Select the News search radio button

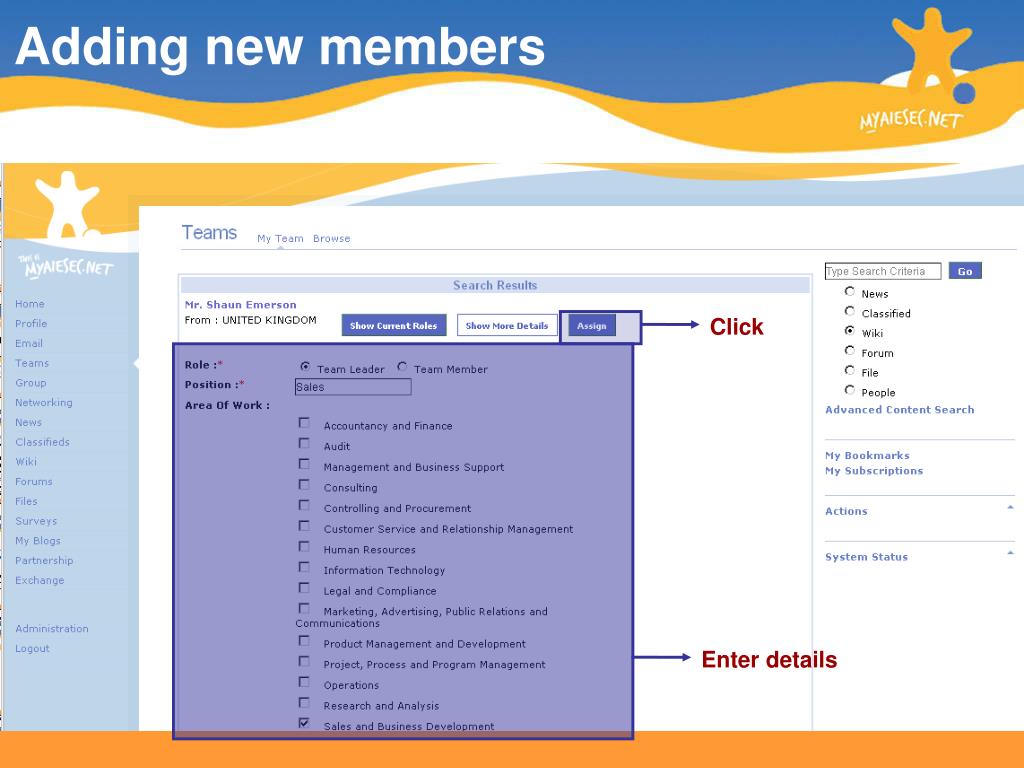coord(850,291)
